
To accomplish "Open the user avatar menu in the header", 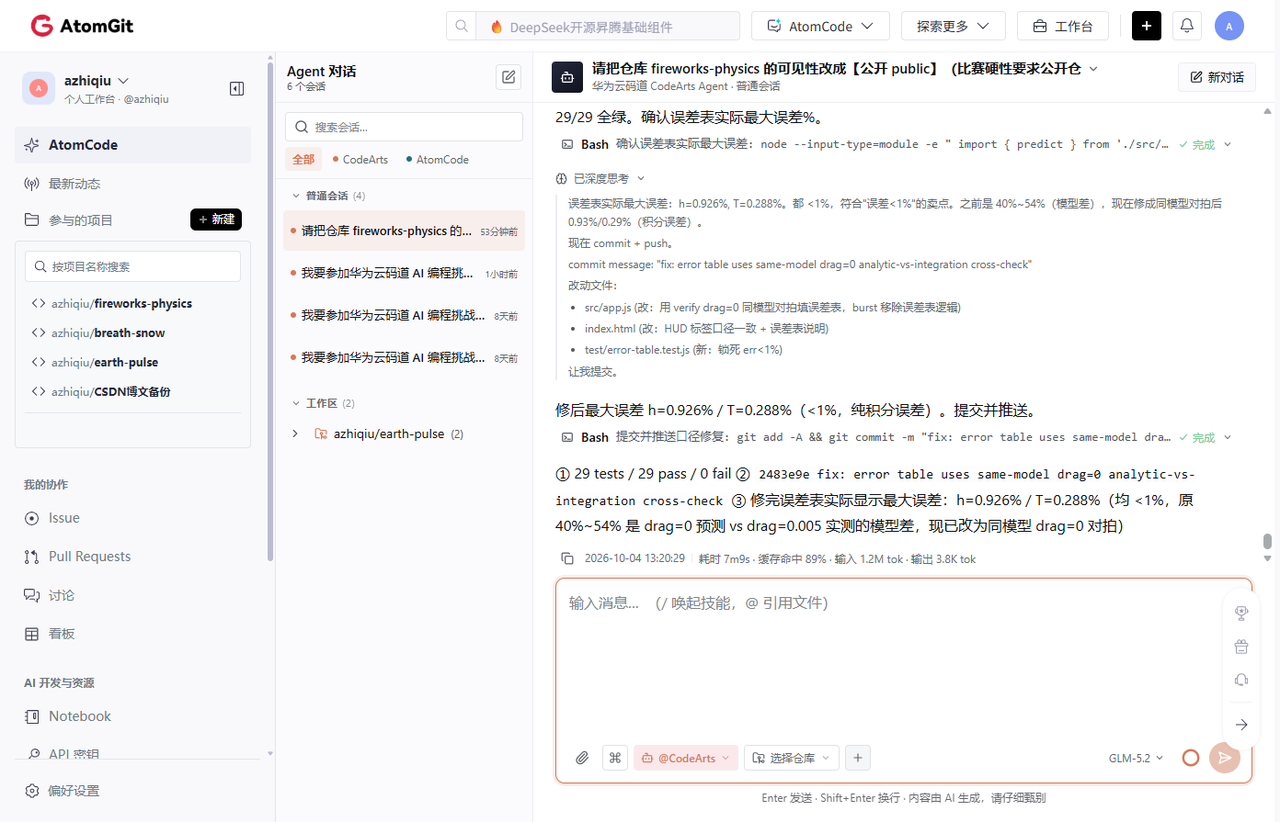I will [x=1229, y=26].
